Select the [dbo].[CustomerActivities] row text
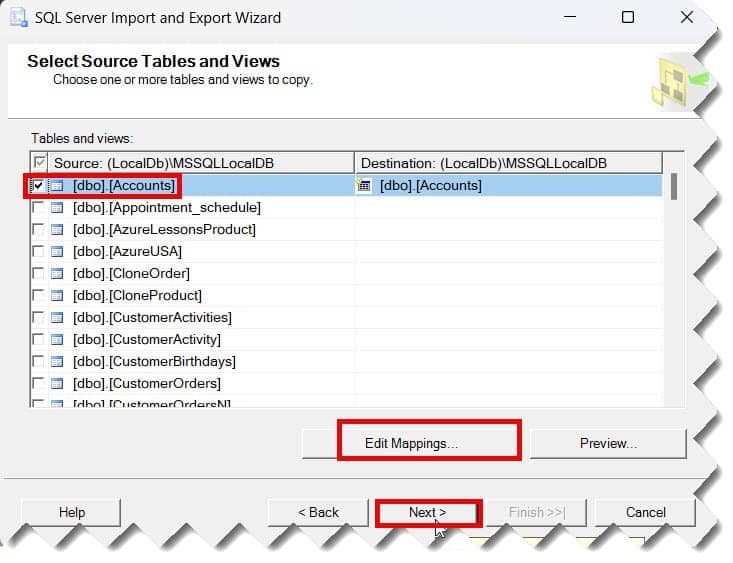Viewport: 733px width, 563px height. coord(152,318)
